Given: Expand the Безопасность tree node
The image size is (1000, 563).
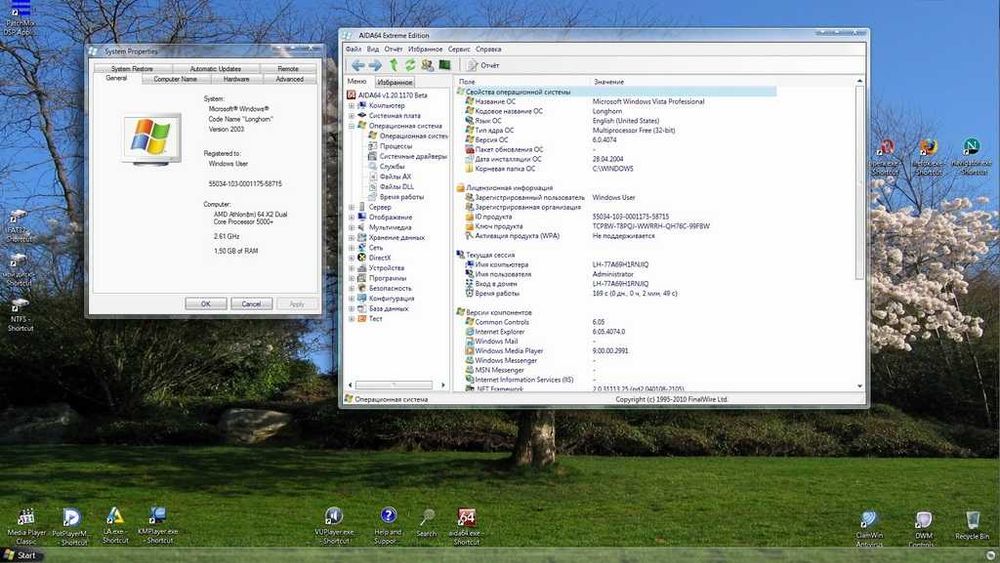Looking at the screenshot, I should tap(351, 288).
